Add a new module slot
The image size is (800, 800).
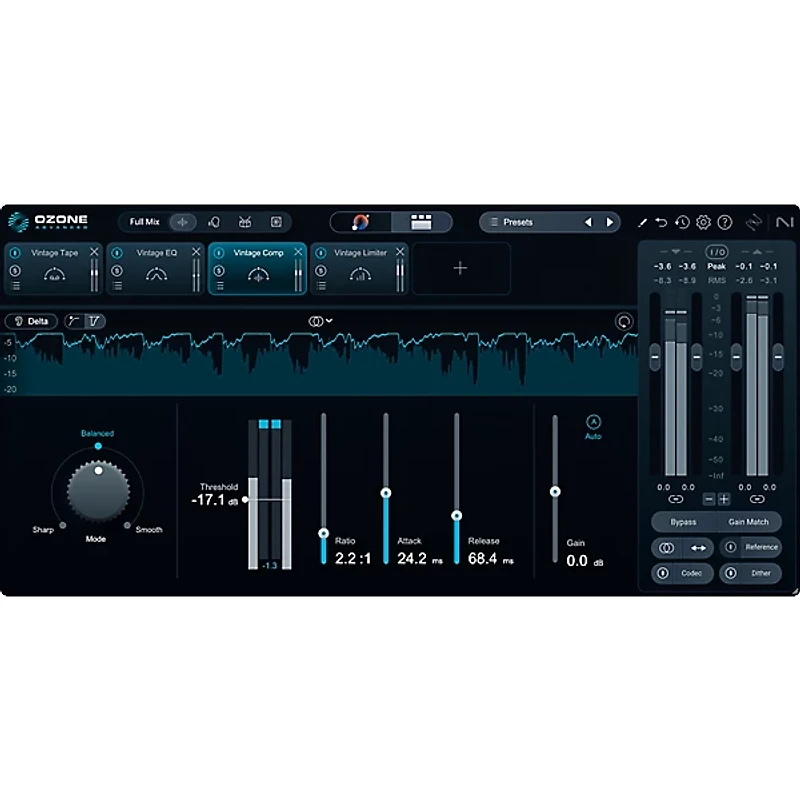click(x=461, y=268)
